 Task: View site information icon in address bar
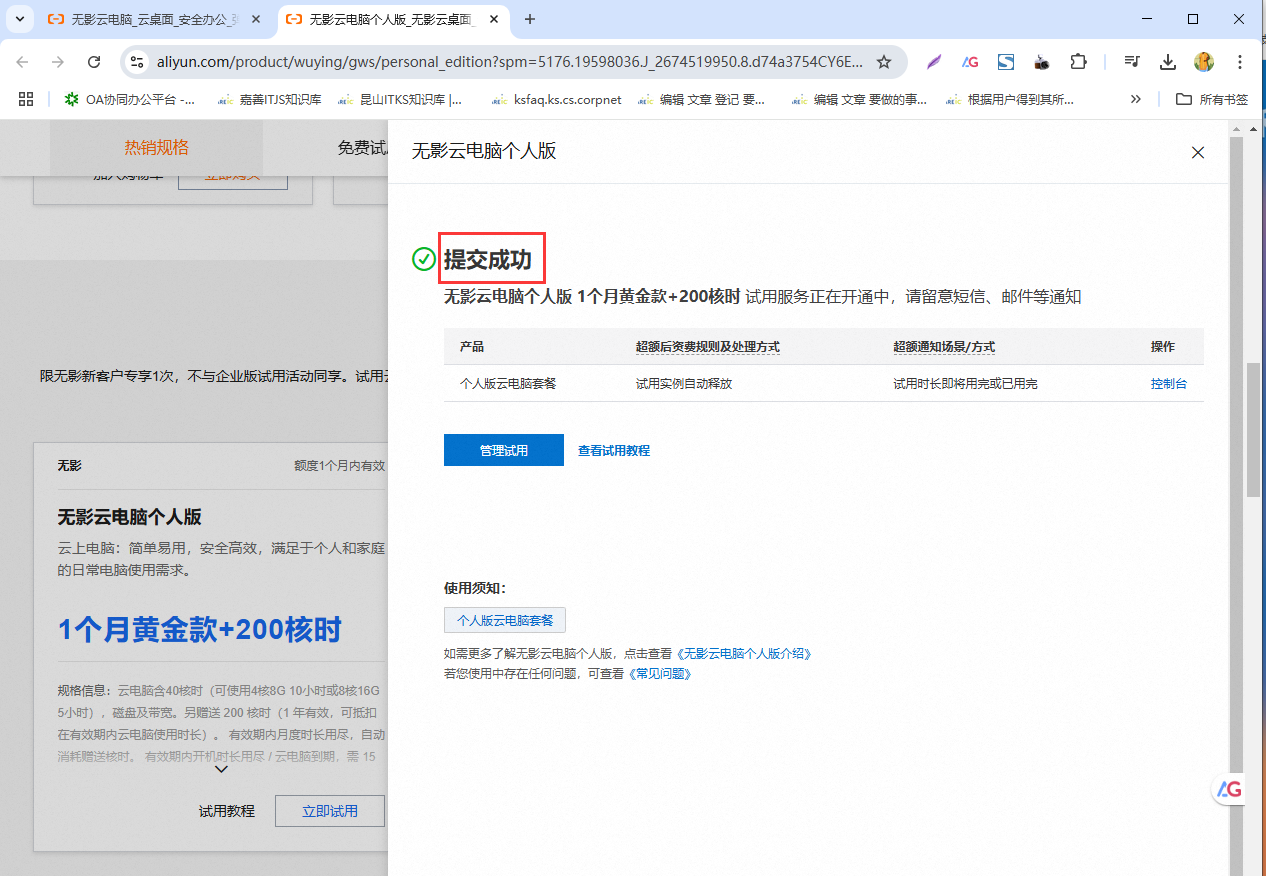coord(138,62)
